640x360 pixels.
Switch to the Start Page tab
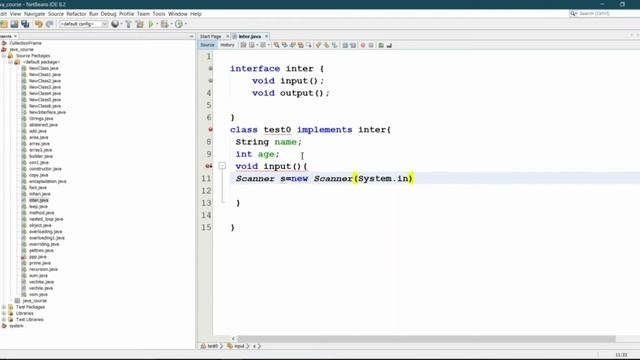pyautogui.click(x=211, y=36)
